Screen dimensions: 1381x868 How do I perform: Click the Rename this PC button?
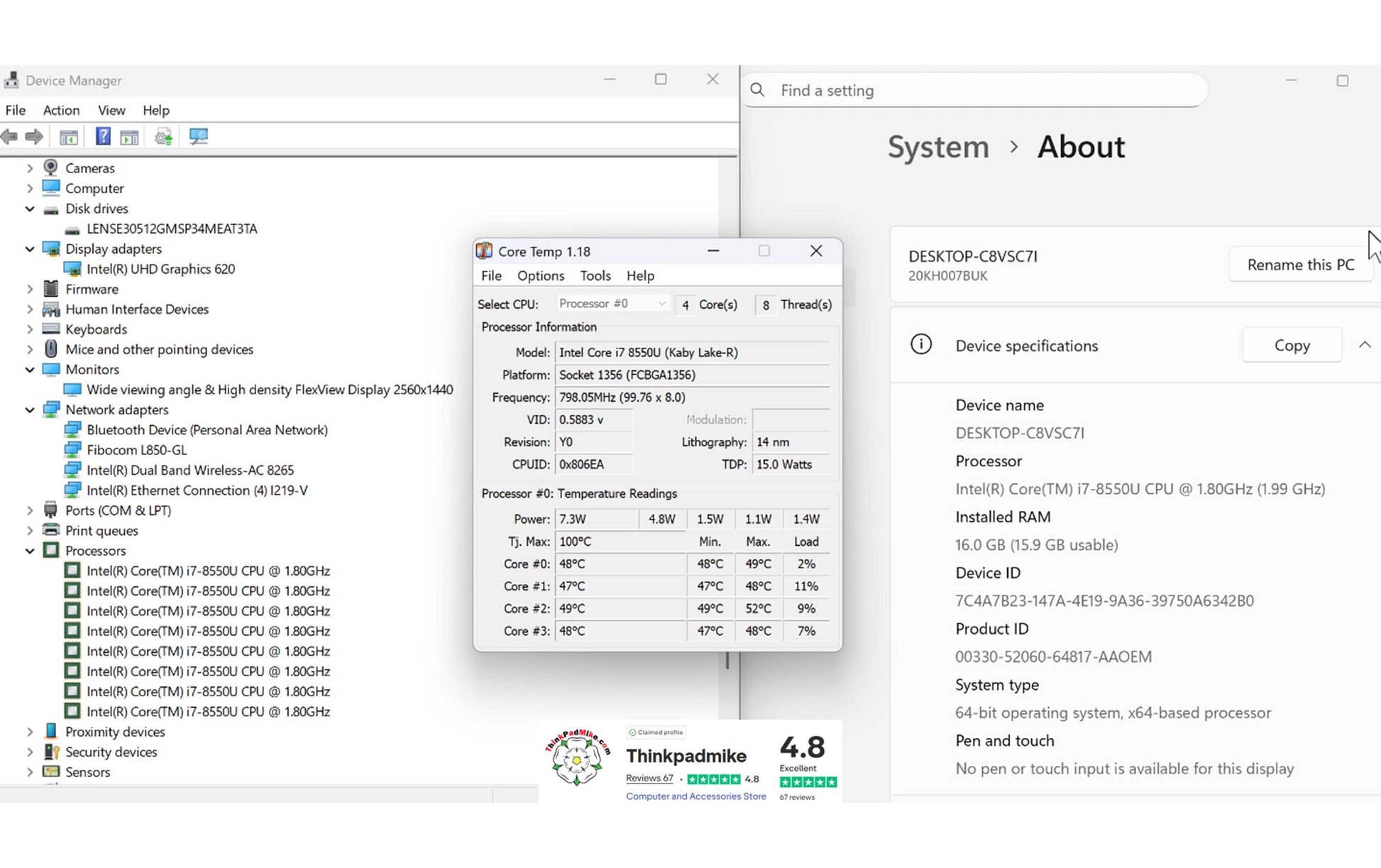click(x=1300, y=265)
